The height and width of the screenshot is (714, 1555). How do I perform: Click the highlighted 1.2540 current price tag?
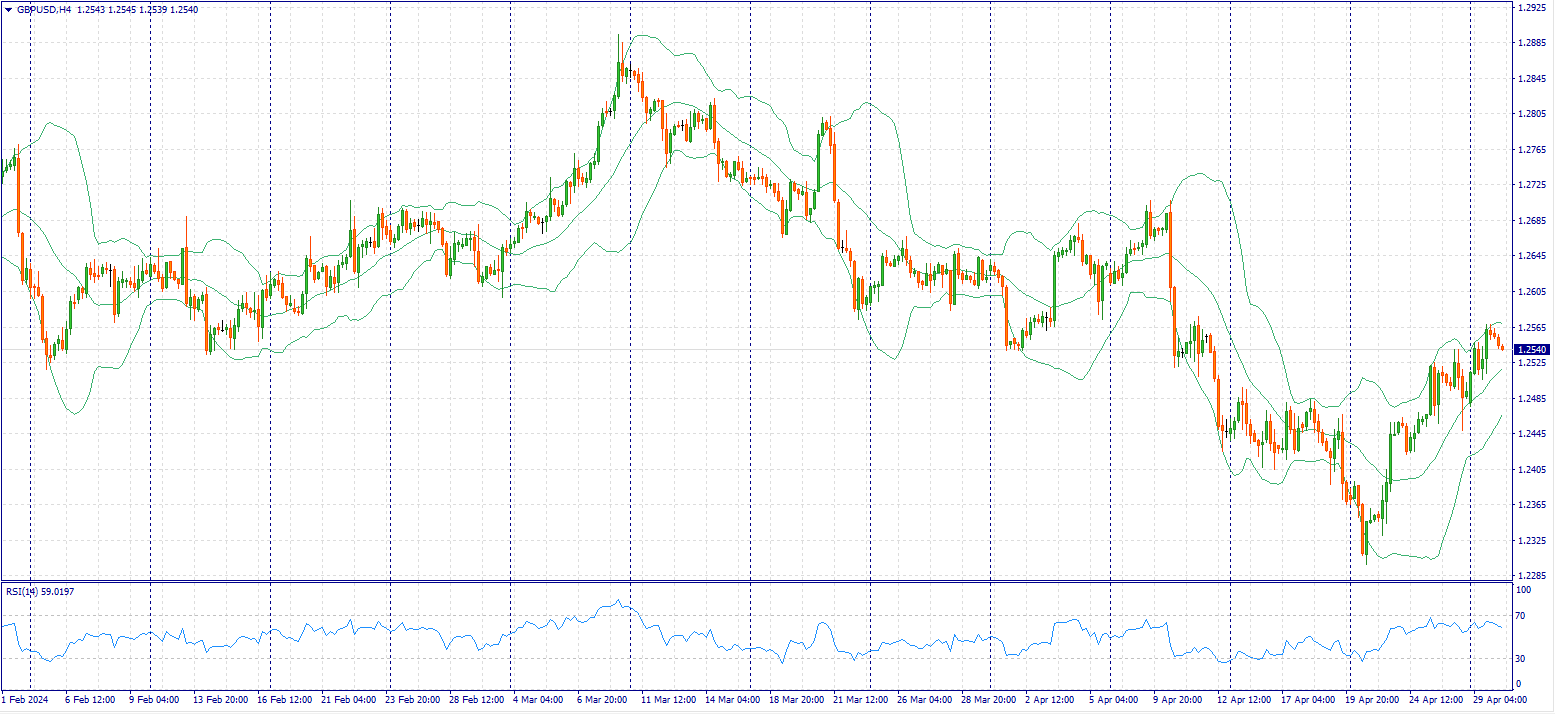pyautogui.click(x=1531, y=350)
